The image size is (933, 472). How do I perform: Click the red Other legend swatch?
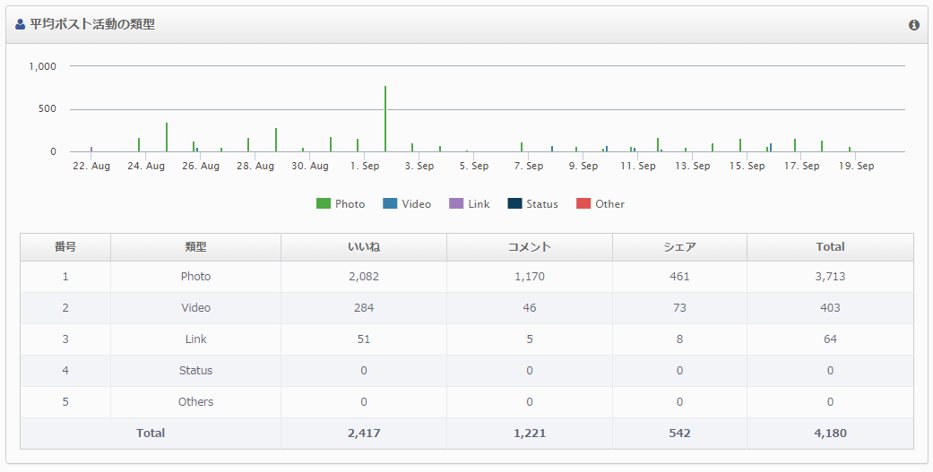click(583, 204)
